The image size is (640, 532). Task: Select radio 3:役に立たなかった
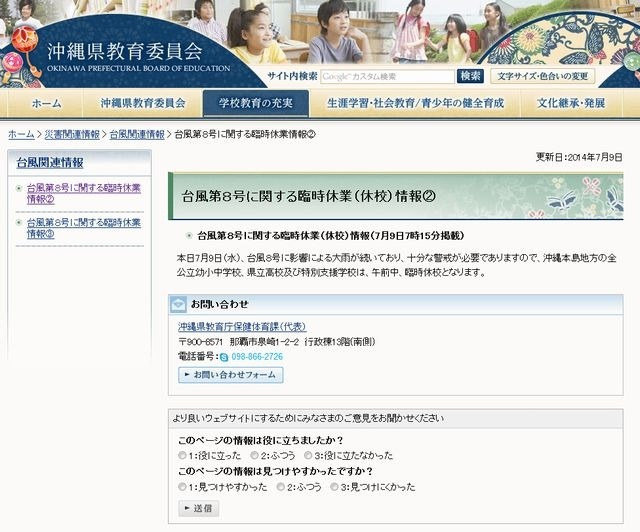point(308,455)
